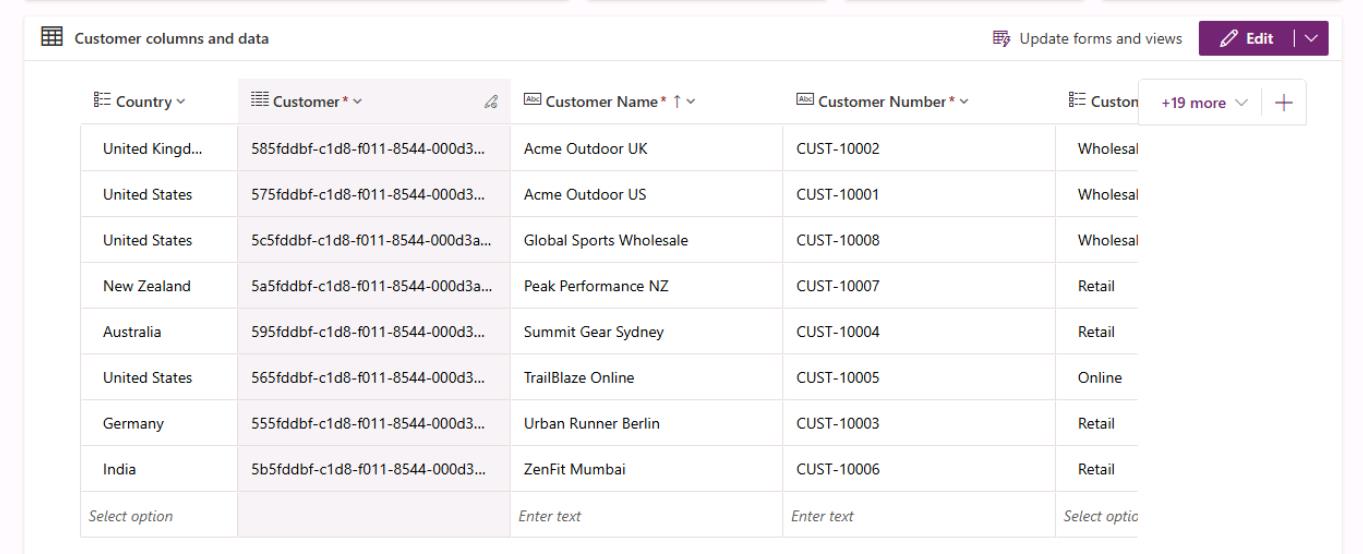1363x554 pixels.
Task: Click the edit pen icon in Customer column header
Action: pyautogui.click(x=490, y=102)
